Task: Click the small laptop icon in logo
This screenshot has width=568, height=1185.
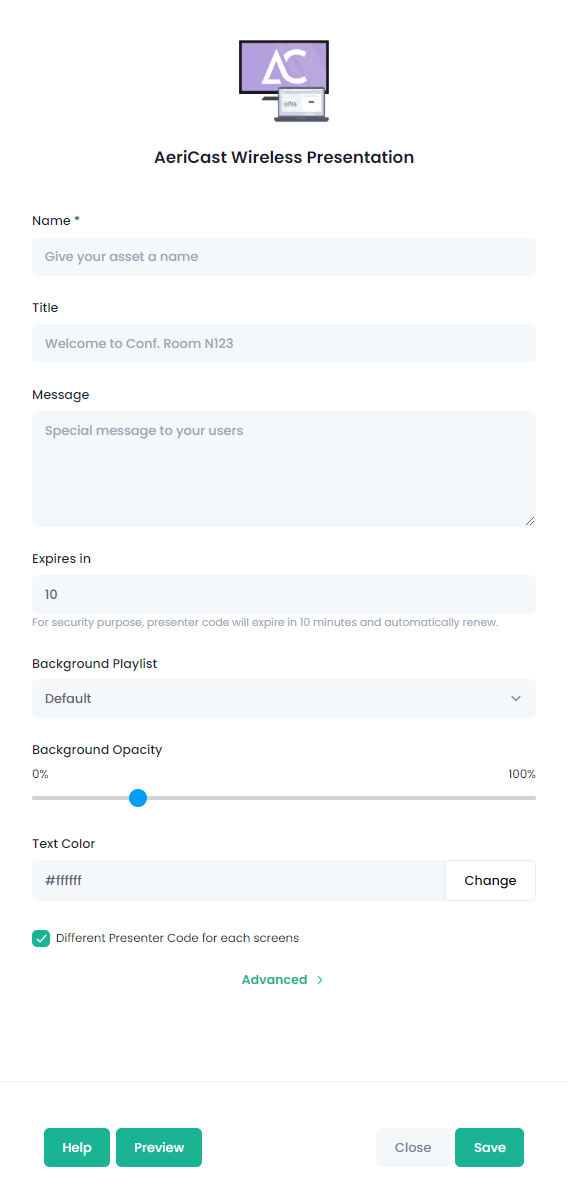Action: pos(301,105)
